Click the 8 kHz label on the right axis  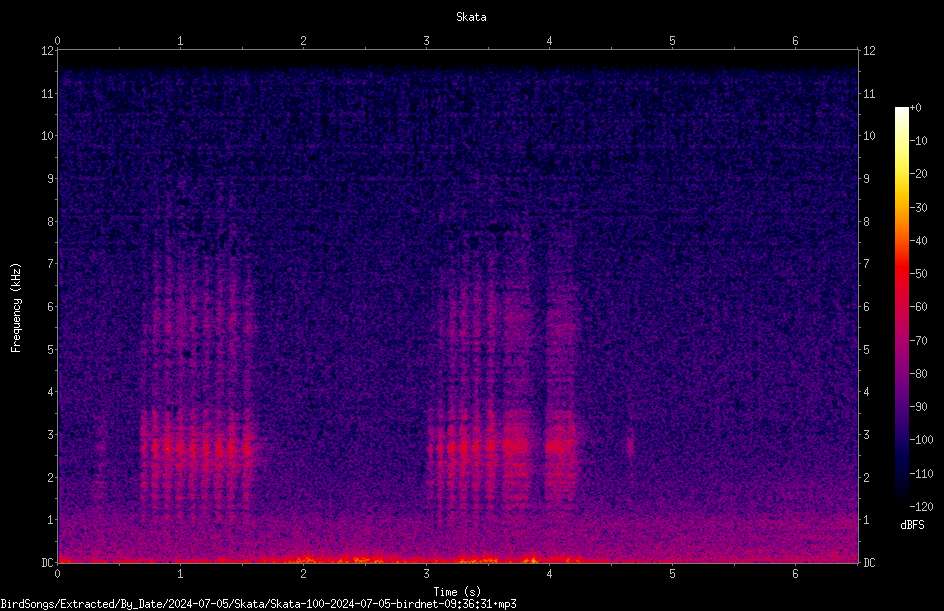tap(866, 222)
